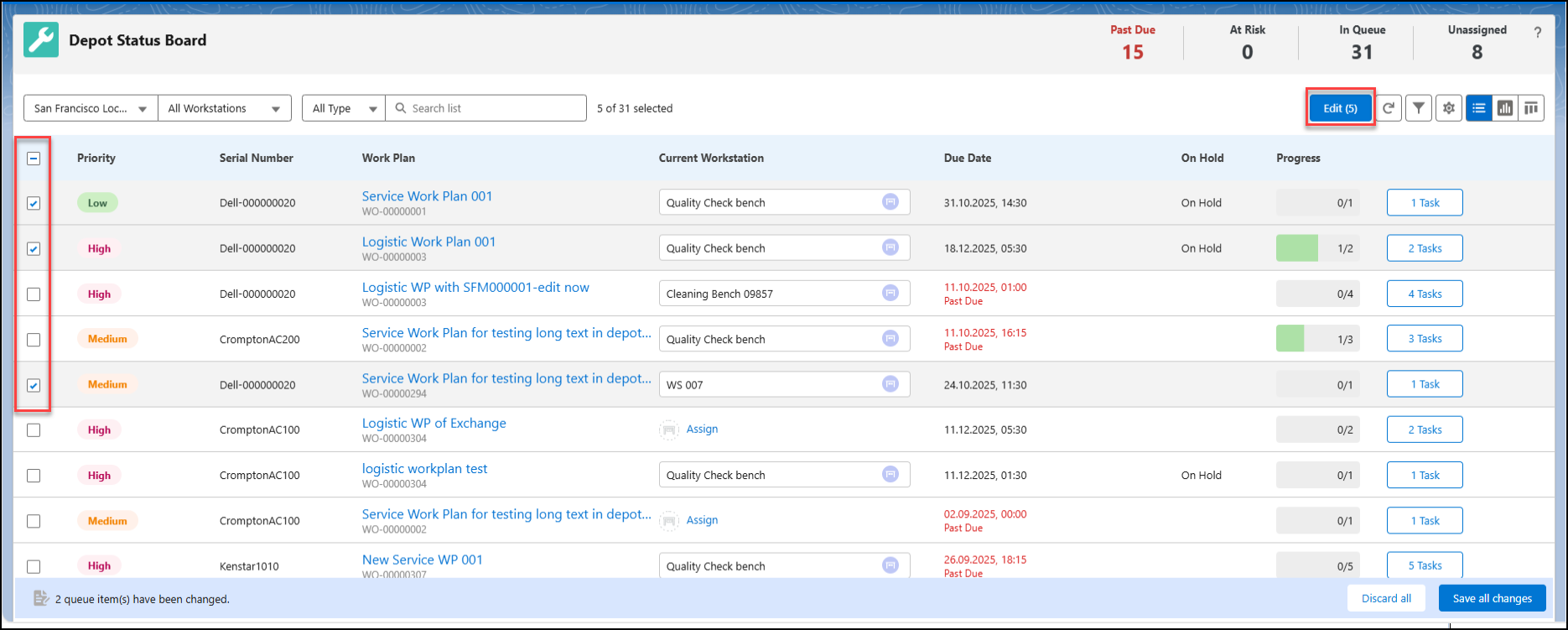Image resolution: width=1568 pixels, height=630 pixels.
Task: Open Quality Check bench combo for Logistic Work Plan 001
Action: click(784, 247)
